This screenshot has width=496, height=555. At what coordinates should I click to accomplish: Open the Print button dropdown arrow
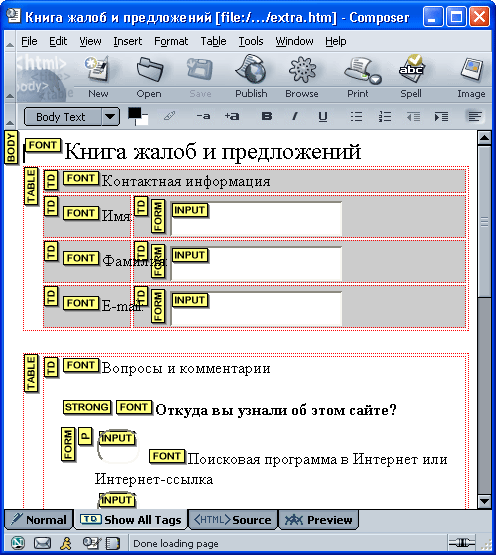pos(376,79)
